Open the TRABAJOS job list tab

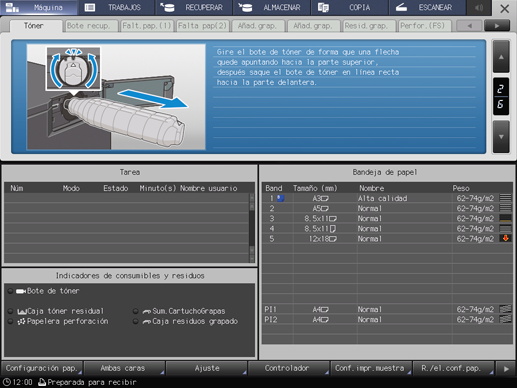[x=116, y=7]
